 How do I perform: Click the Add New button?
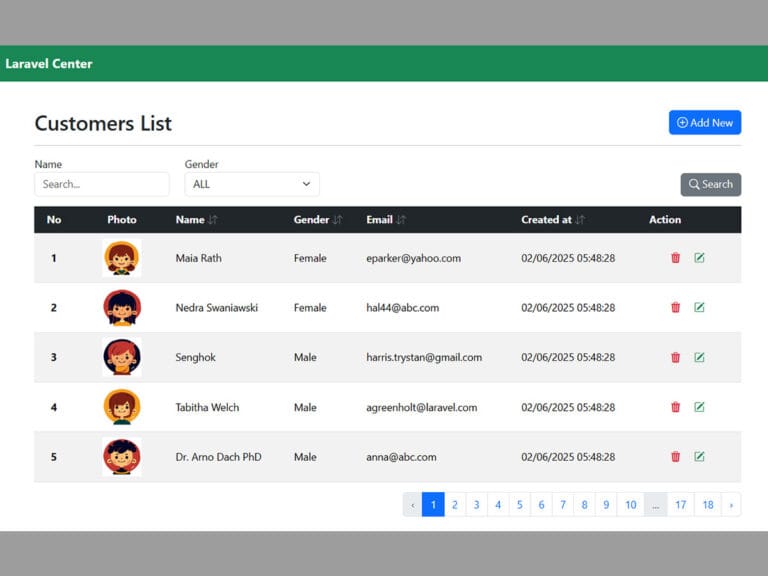click(x=705, y=122)
